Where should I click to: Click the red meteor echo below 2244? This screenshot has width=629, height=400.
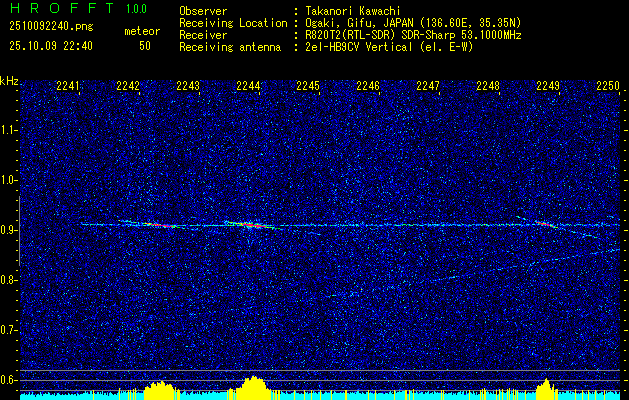pos(252,226)
